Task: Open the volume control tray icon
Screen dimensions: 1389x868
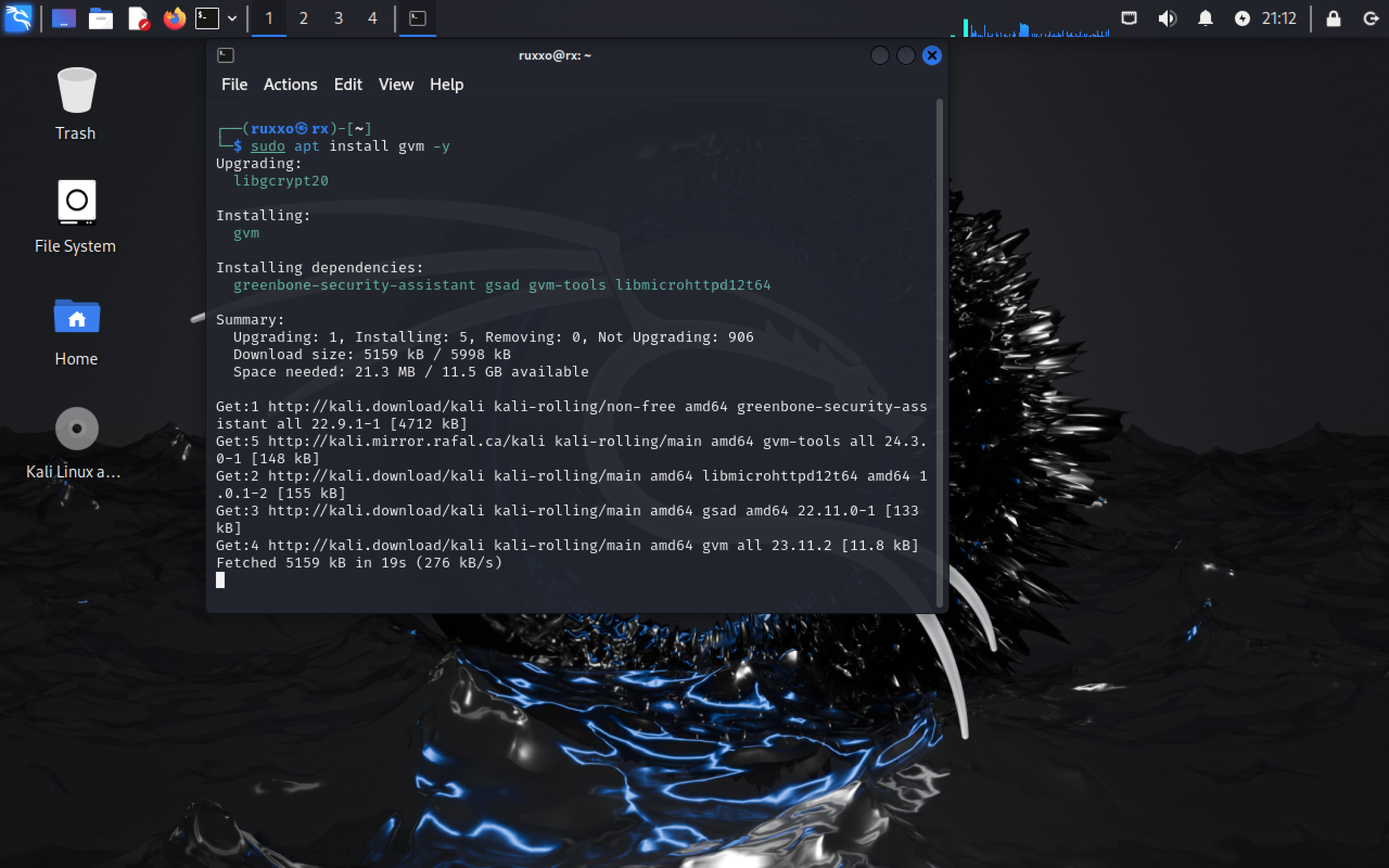Action: pos(1167,18)
